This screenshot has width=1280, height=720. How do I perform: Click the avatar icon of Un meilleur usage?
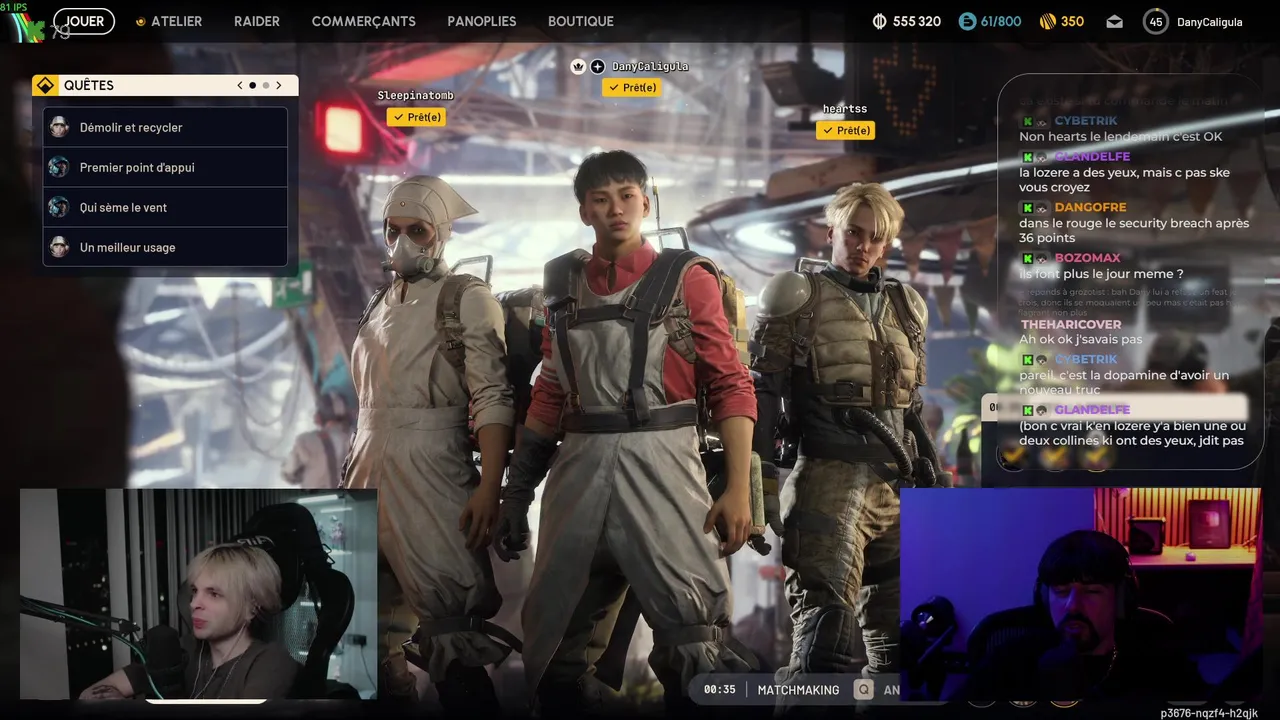(x=59, y=247)
